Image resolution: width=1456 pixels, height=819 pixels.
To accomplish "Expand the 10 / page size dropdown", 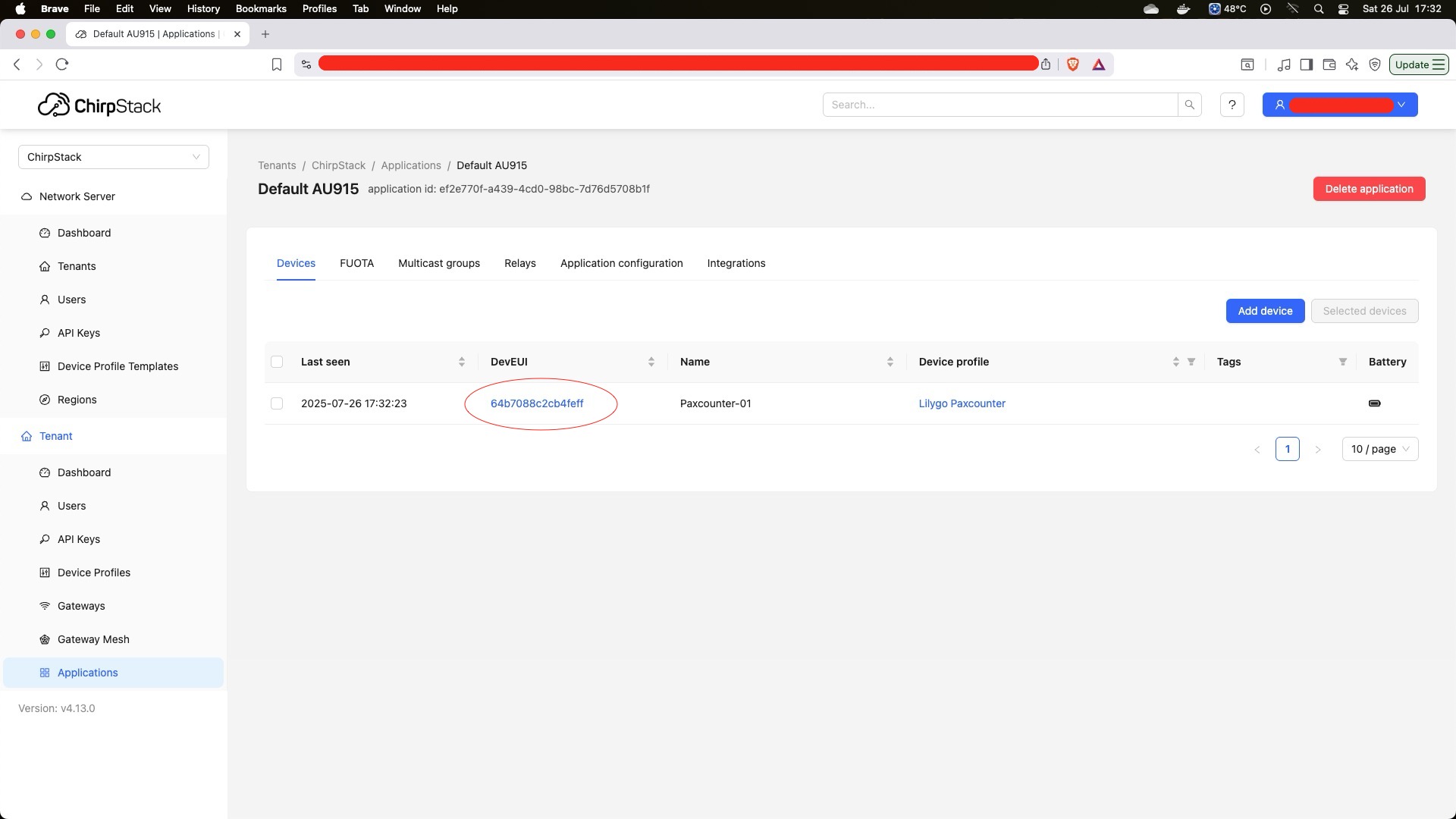I will click(1379, 449).
